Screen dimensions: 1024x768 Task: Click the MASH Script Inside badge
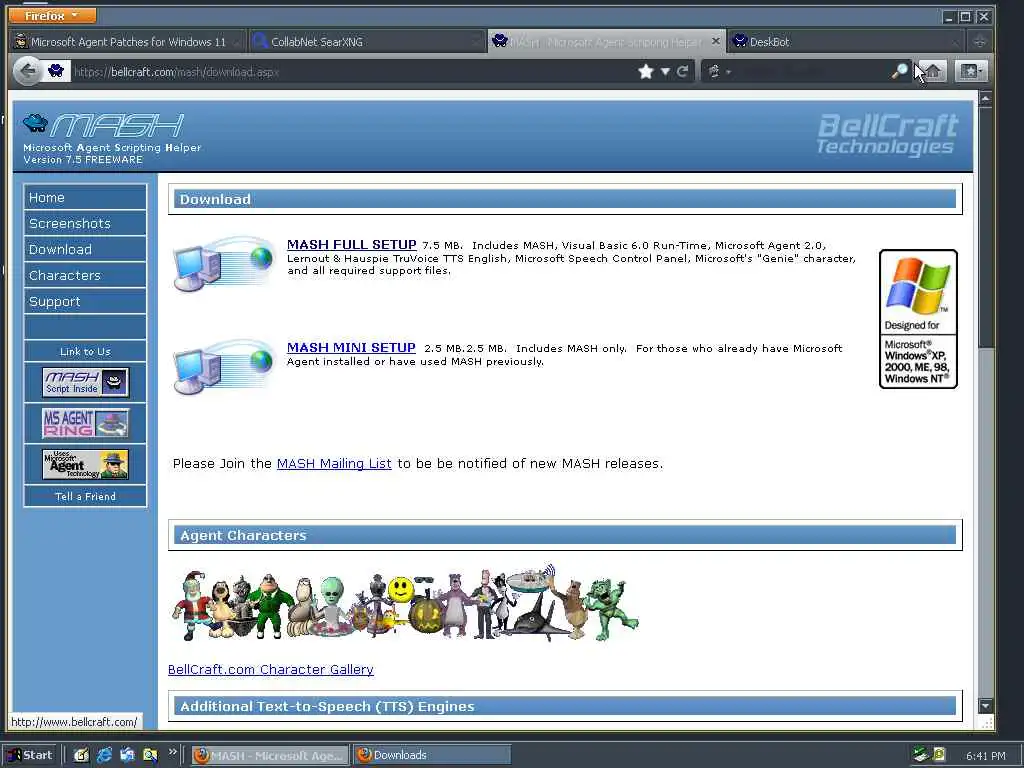86,382
